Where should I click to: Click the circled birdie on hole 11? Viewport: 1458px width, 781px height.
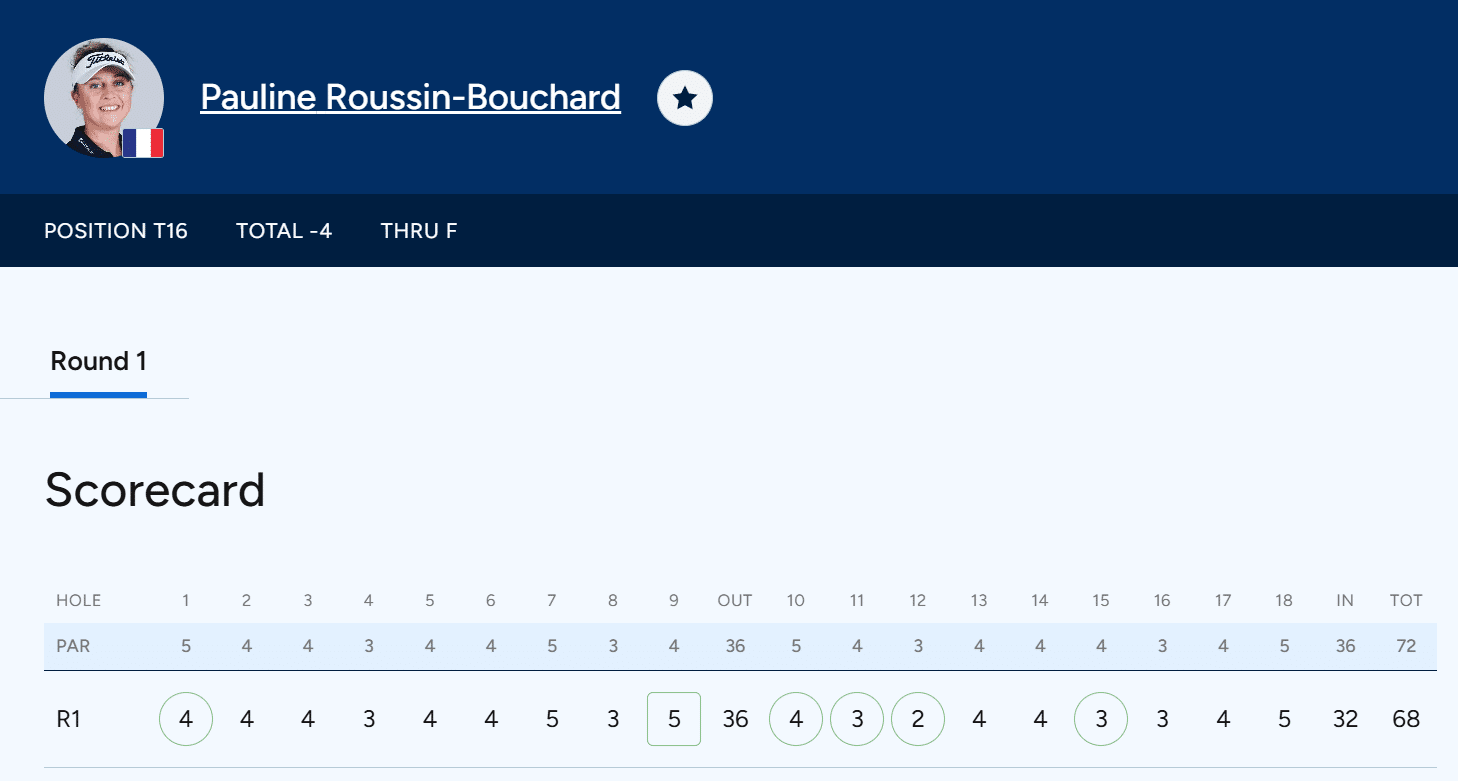coord(857,719)
